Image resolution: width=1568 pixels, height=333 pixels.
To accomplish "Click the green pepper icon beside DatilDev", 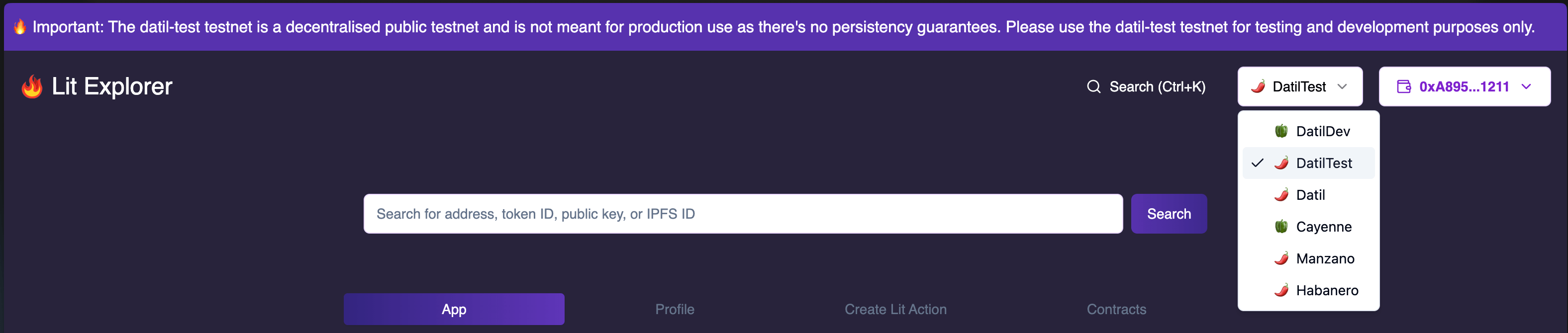I will pos(1281,131).
